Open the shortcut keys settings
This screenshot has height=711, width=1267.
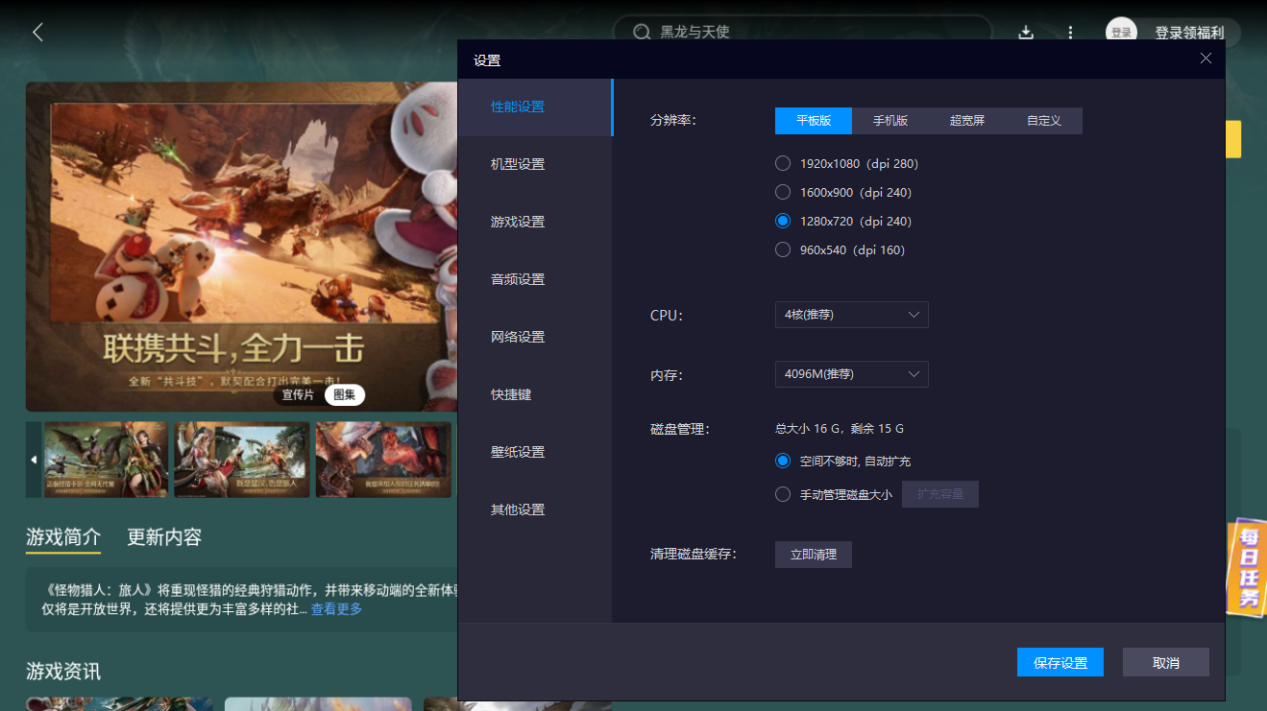[511, 395]
